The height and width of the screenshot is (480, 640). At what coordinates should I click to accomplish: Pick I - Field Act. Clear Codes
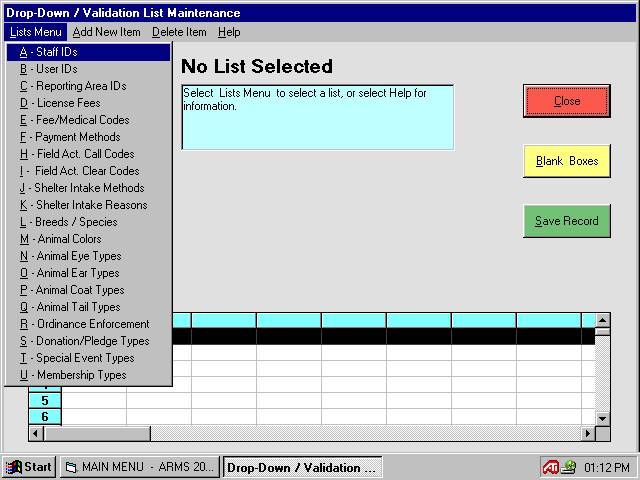(x=89, y=171)
